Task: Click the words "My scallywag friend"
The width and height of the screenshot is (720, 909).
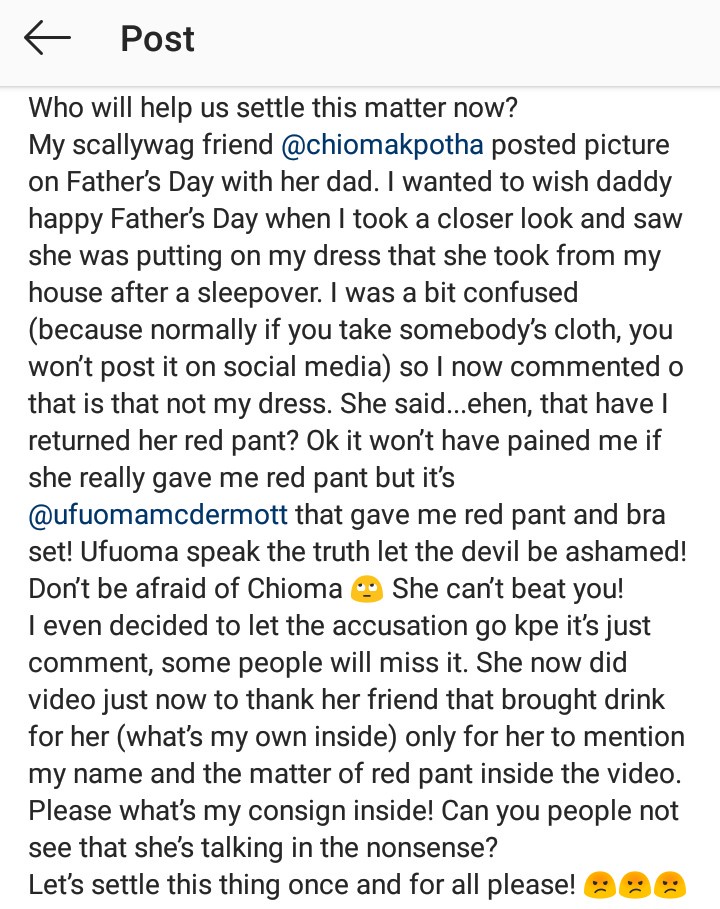Action: [150, 145]
